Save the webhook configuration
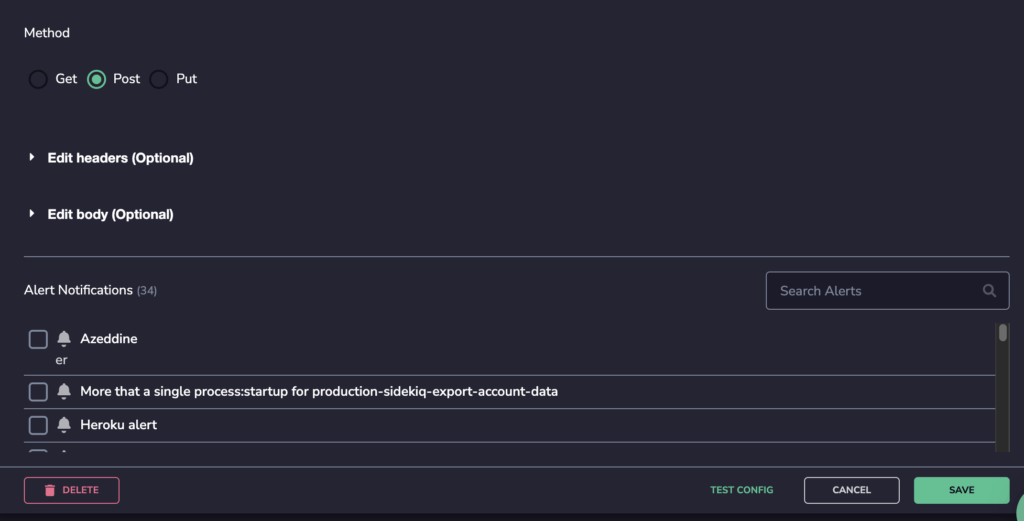The image size is (1024, 521). (x=961, y=490)
